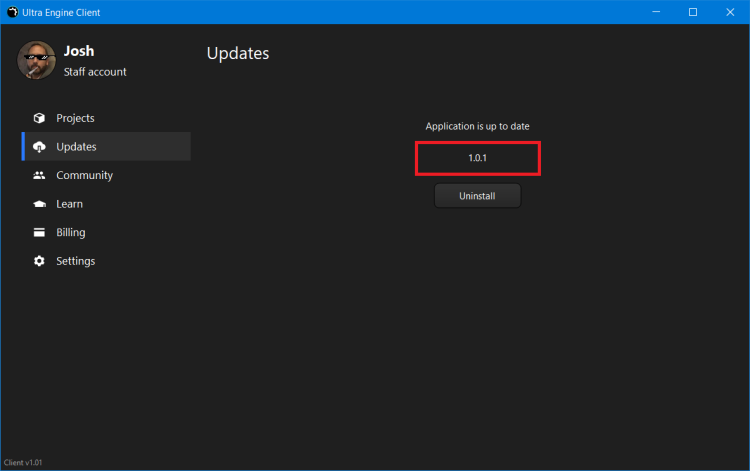Switch to the Billing page label
The width and height of the screenshot is (750, 471).
pyautogui.click(x=70, y=233)
